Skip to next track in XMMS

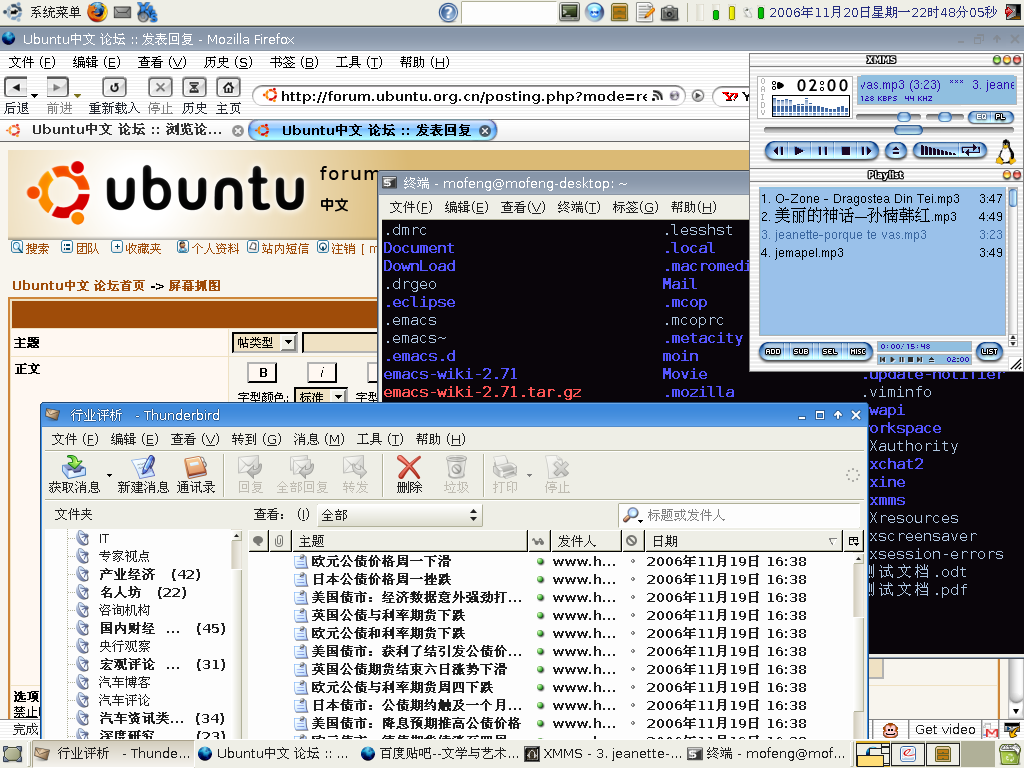(x=866, y=151)
